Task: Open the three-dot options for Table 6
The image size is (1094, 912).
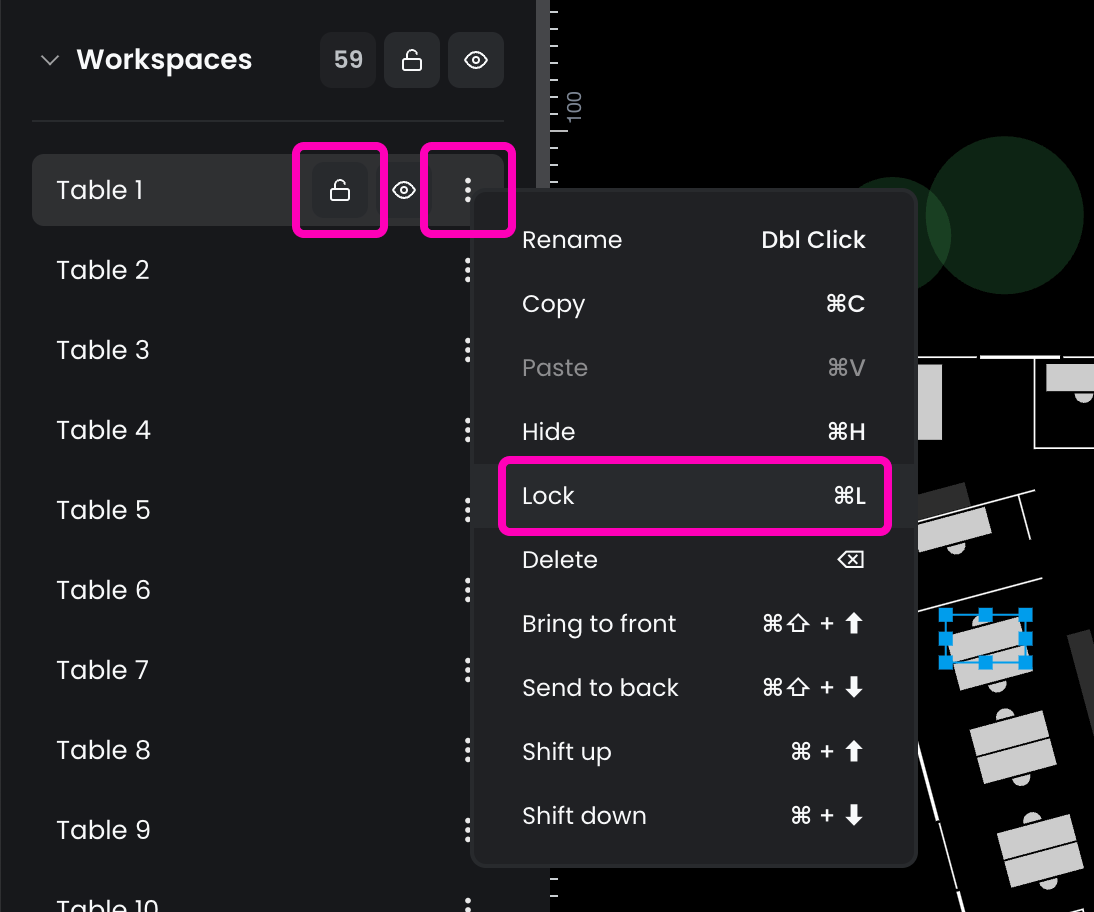Action: [x=466, y=590]
